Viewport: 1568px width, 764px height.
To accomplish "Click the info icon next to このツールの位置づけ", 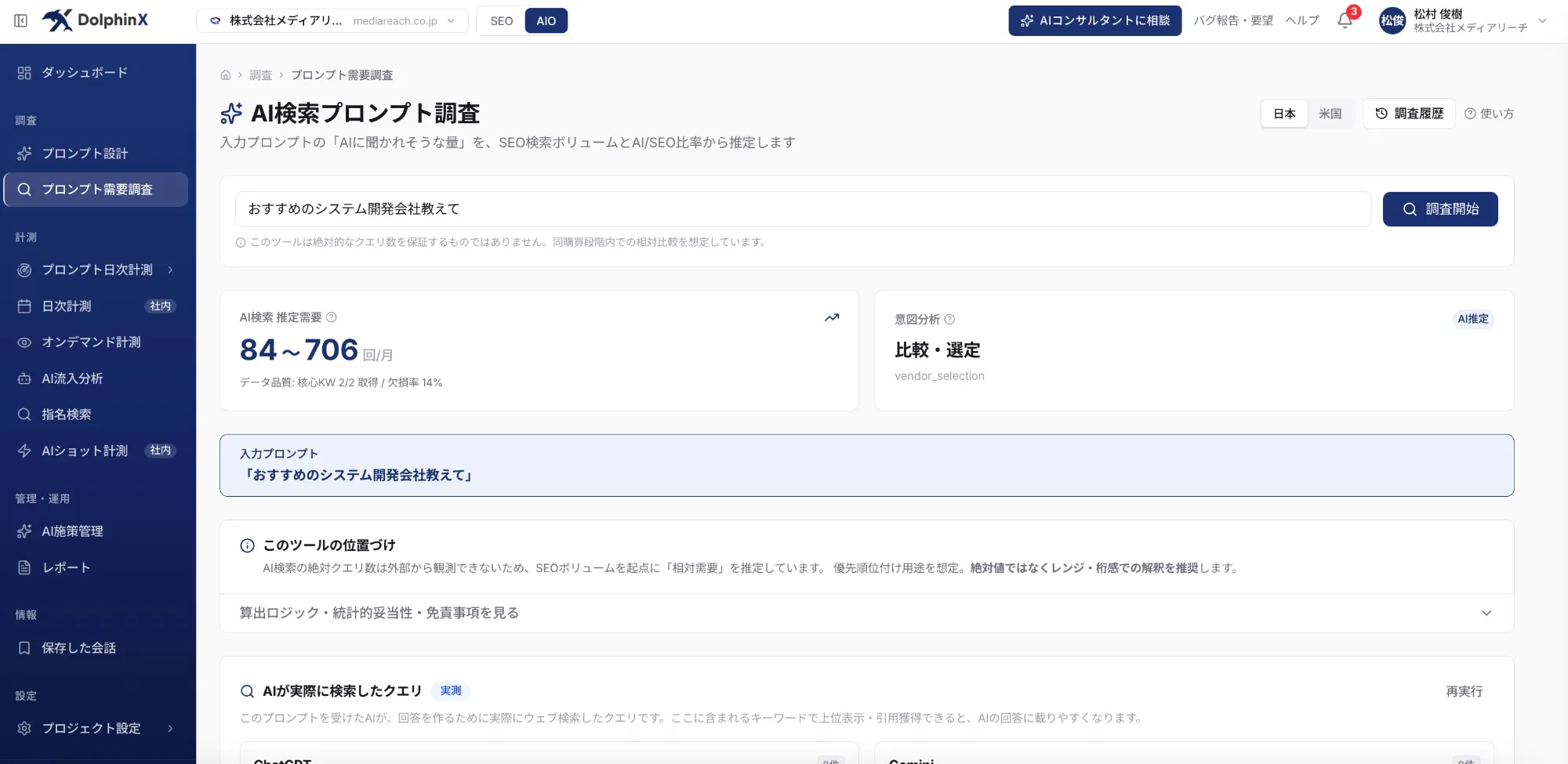I will pyautogui.click(x=247, y=545).
